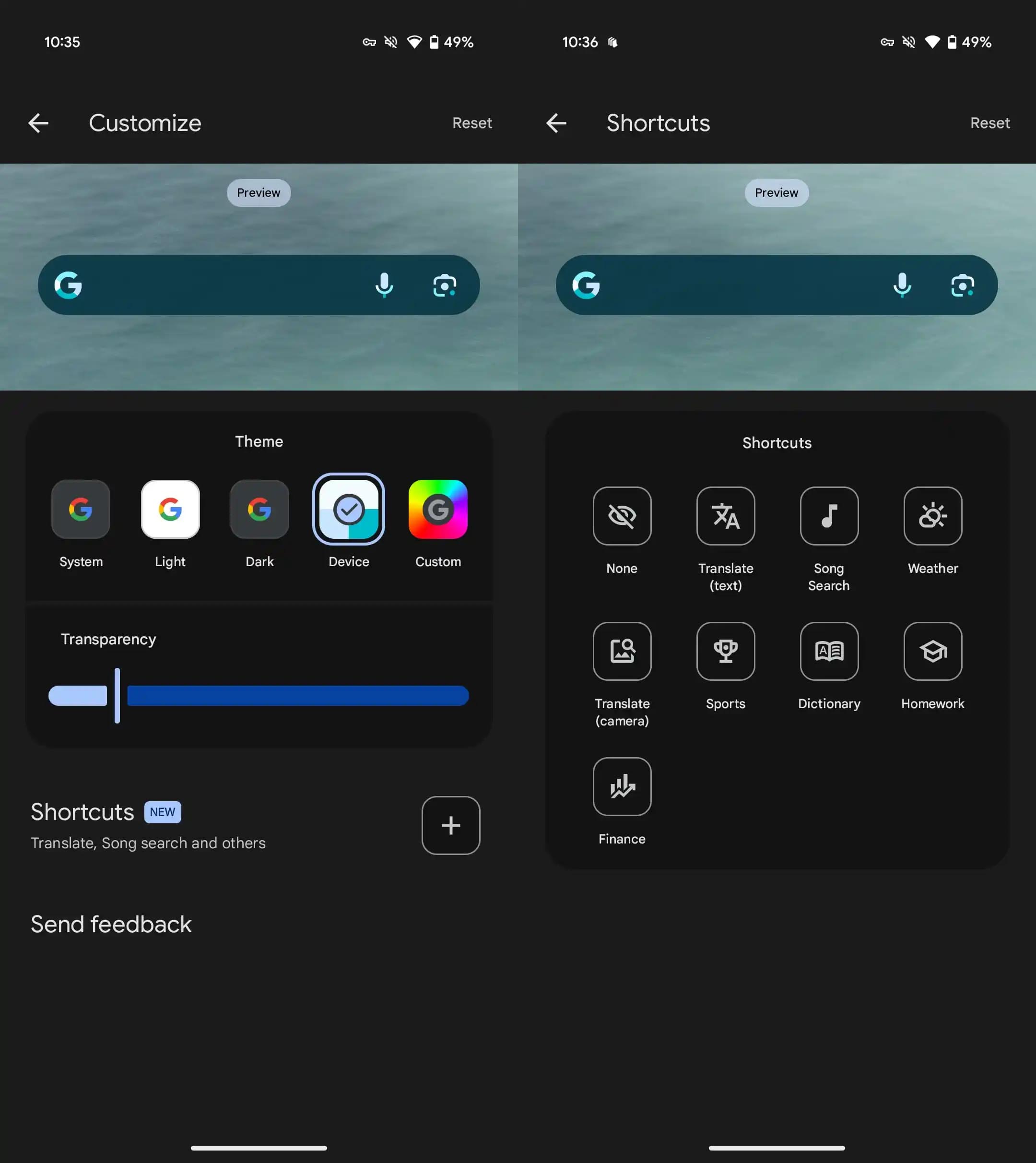Tap the Google search bar input field

pos(259,284)
